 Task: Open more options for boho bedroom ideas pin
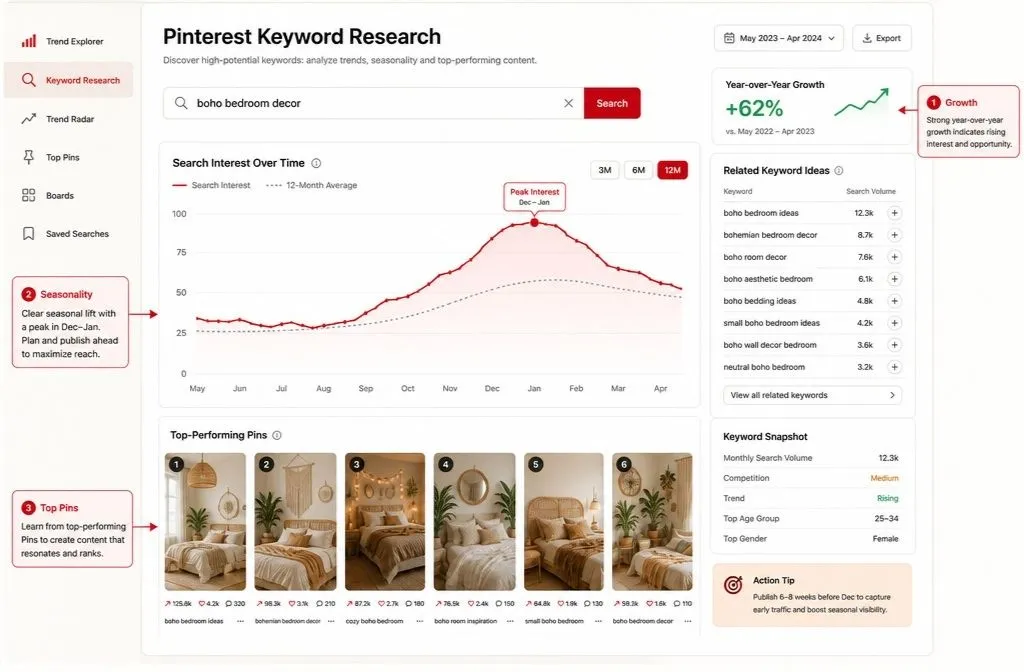pyautogui.click(x=240, y=621)
